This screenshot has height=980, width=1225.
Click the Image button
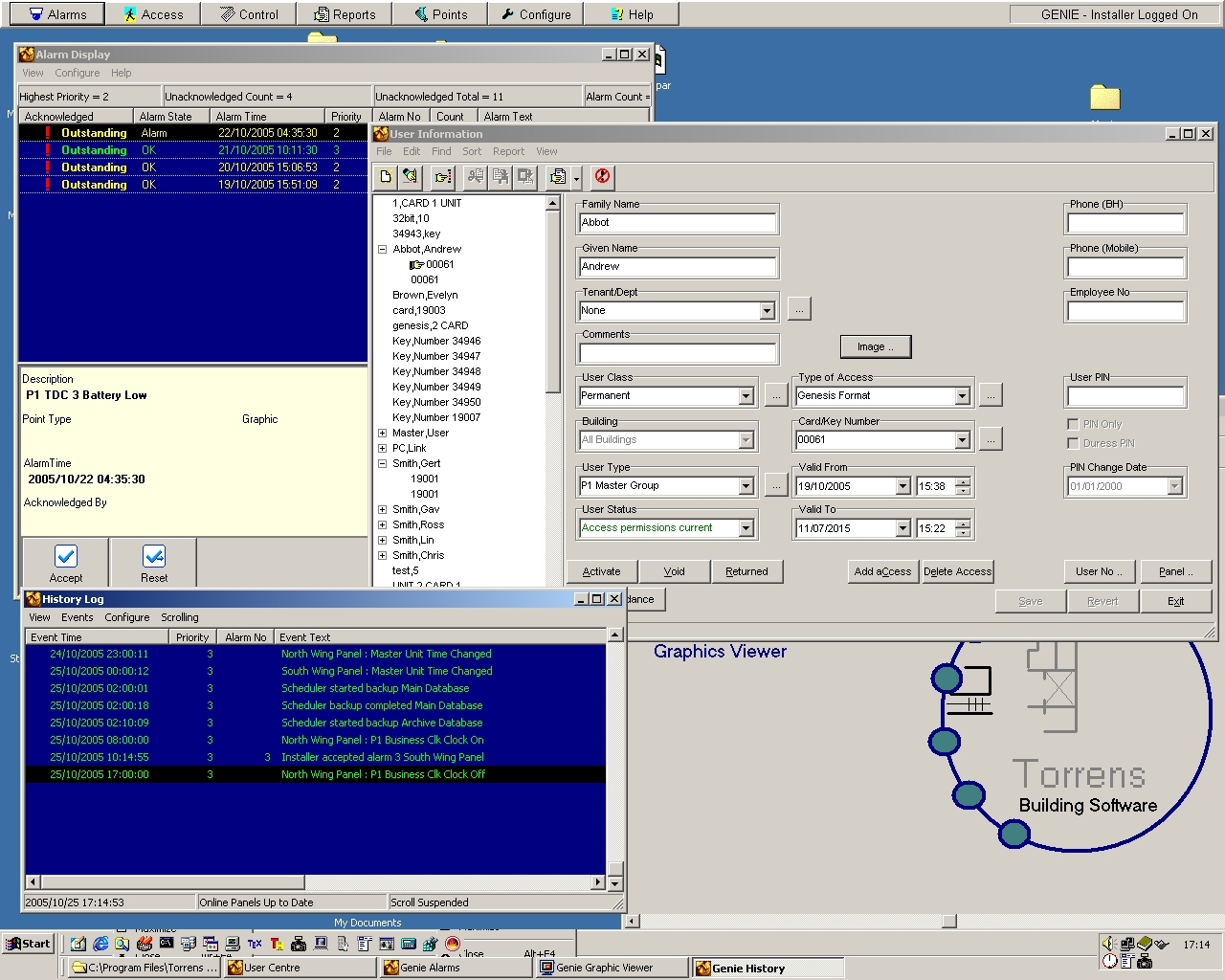pyautogui.click(x=876, y=346)
